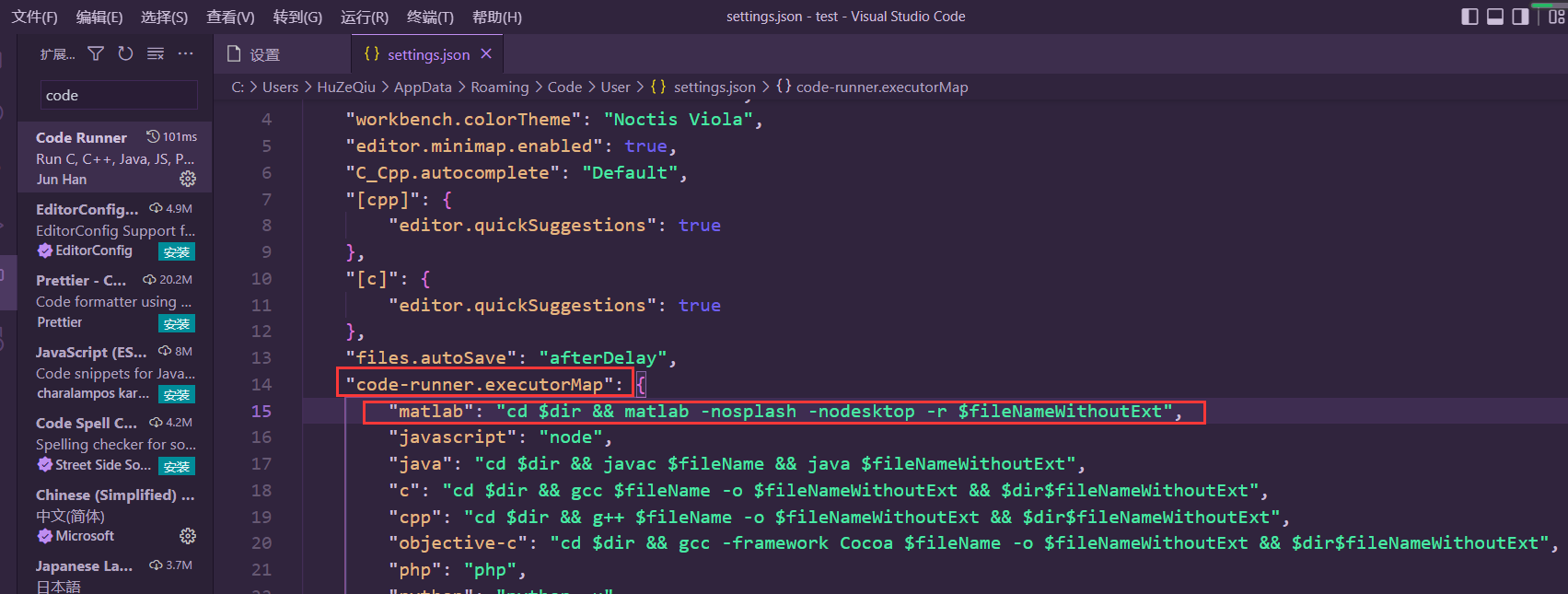This screenshot has height=594, width=1568.
Task: Click Microsoft verified publisher badge
Action: (44, 536)
